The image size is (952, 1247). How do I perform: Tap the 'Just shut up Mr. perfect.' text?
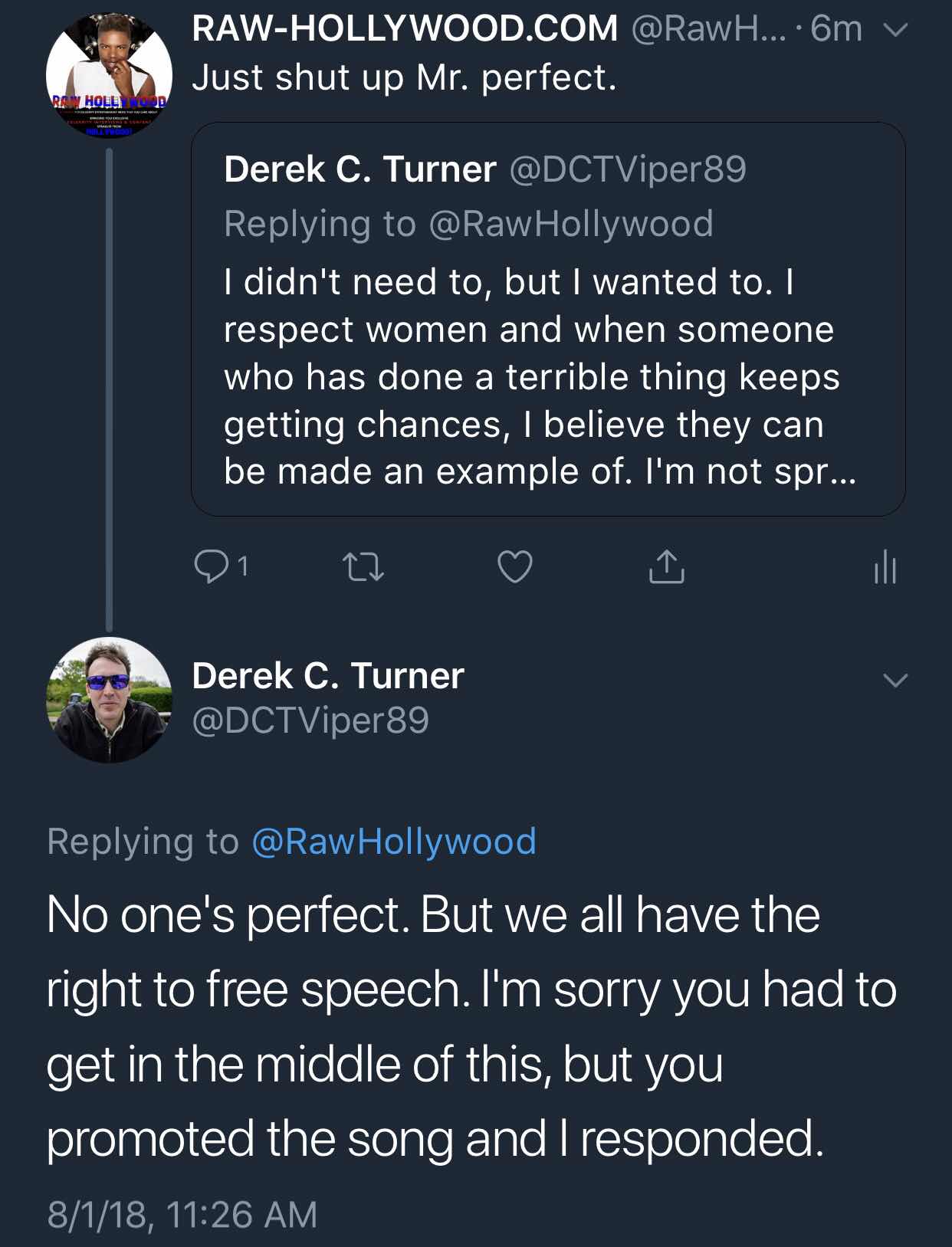pyautogui.click(x=404, y=77)
